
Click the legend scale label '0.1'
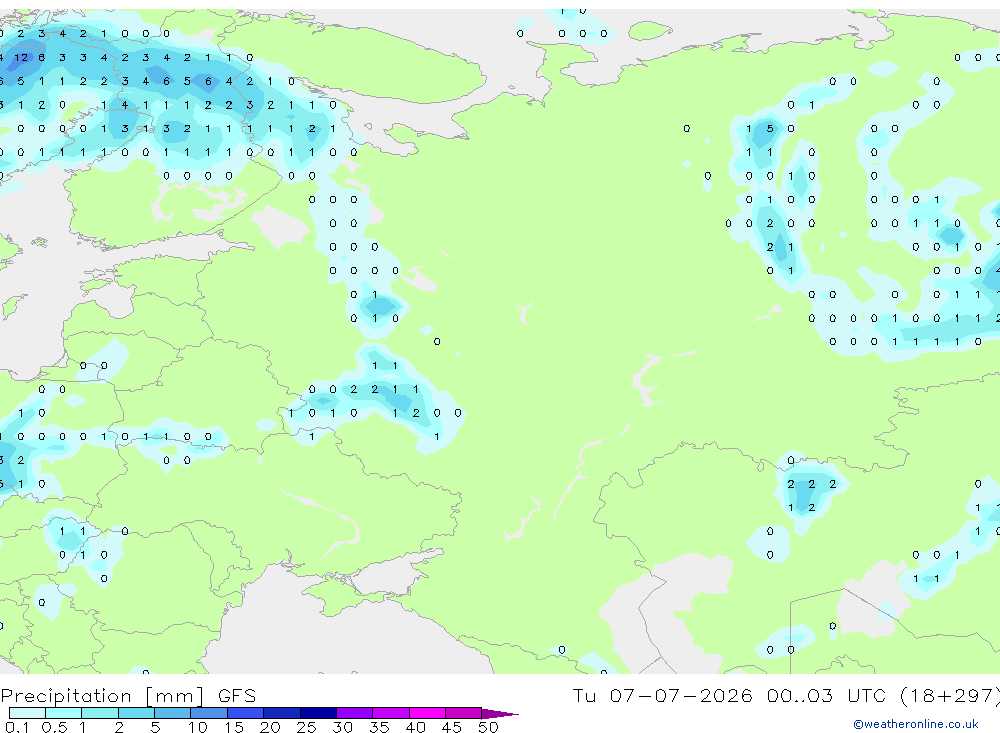tap(17, 727)
